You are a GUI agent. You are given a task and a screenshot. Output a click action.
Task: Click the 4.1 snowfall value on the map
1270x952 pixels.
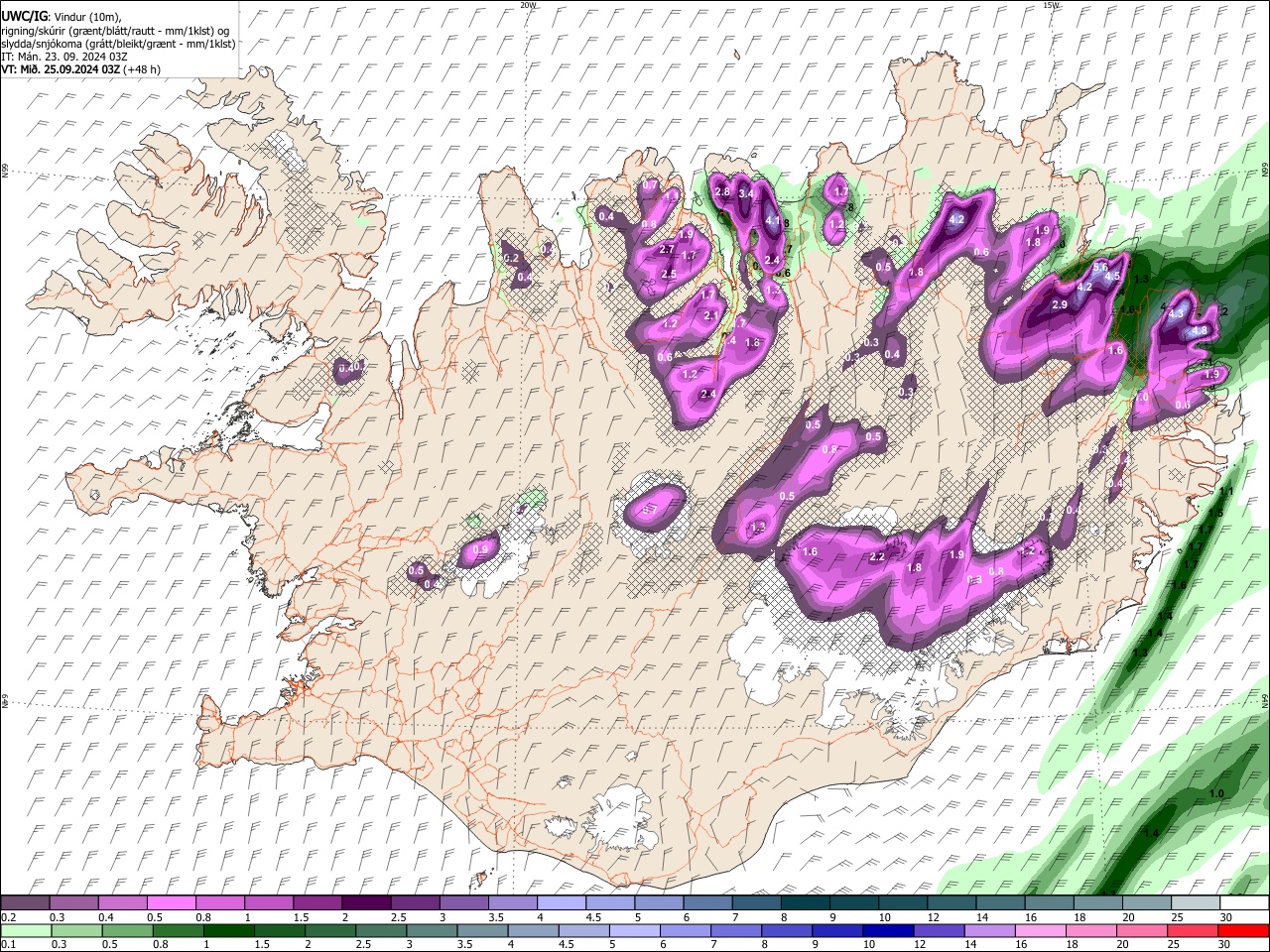(x=774, y=220)
